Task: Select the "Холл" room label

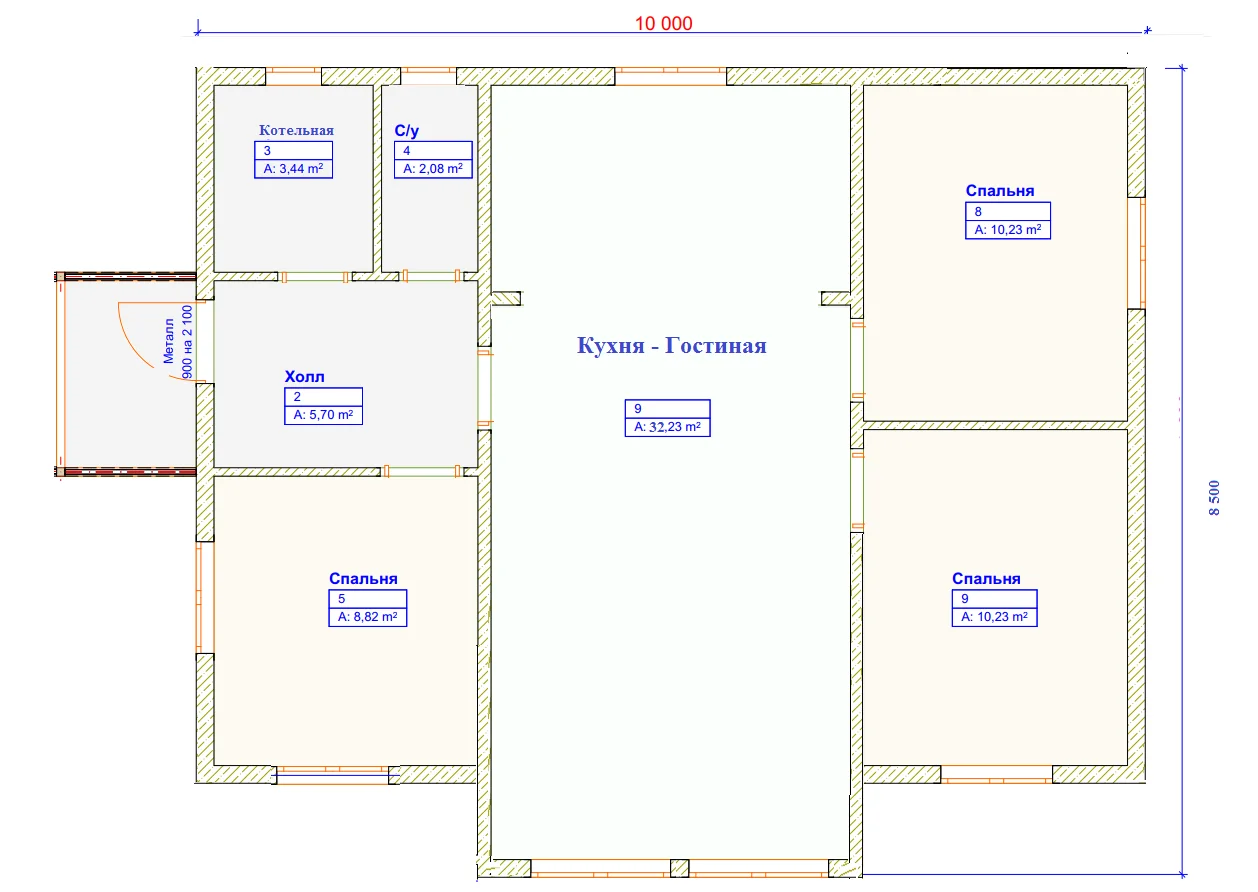Action: tap(305, 377)
